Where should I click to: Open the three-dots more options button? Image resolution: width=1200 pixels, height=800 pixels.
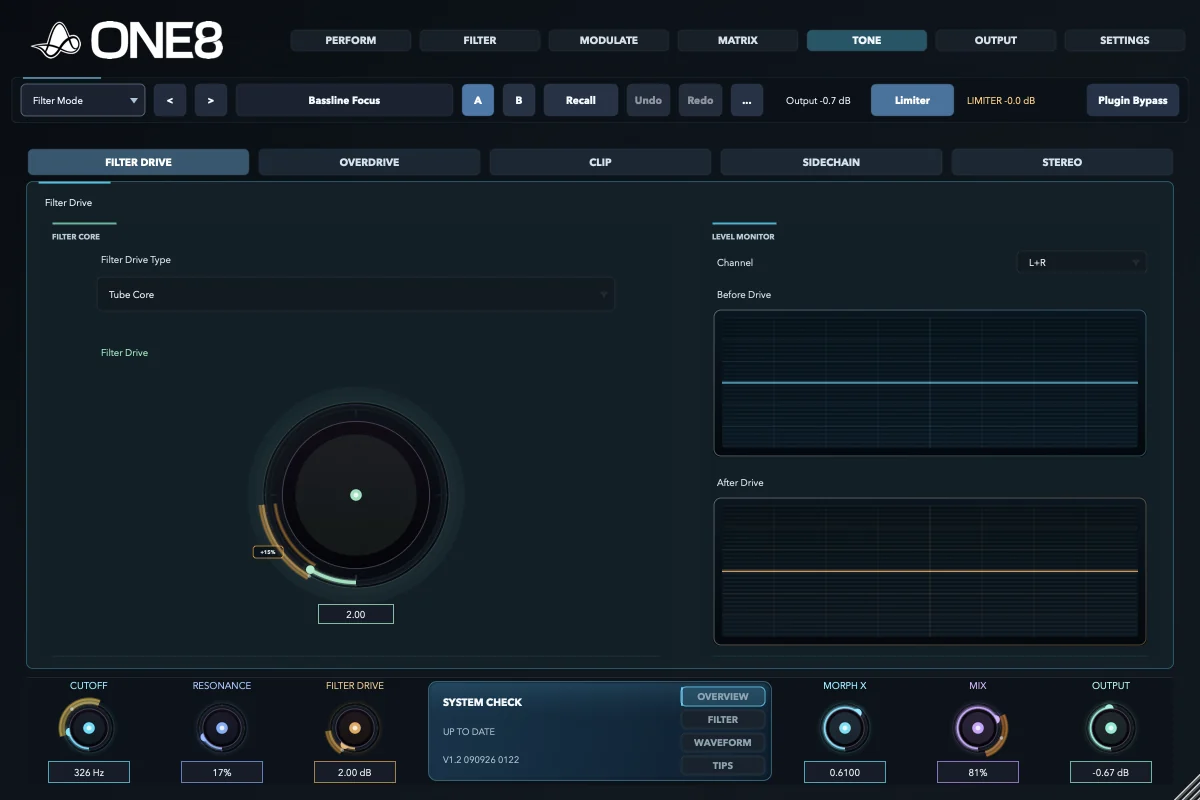747,100
